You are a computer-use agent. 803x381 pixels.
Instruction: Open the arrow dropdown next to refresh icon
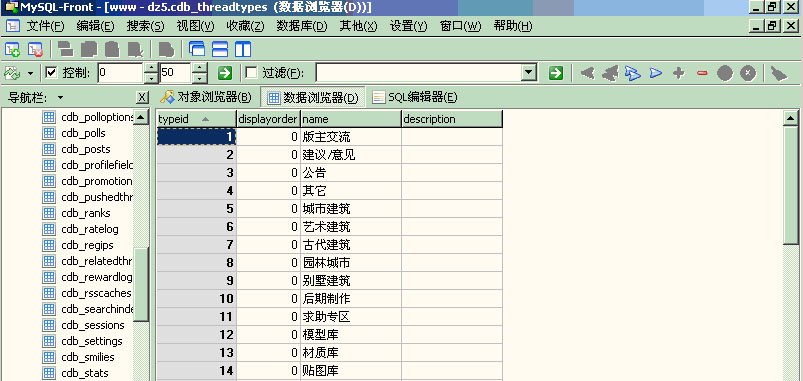click(x=30, y=74)
